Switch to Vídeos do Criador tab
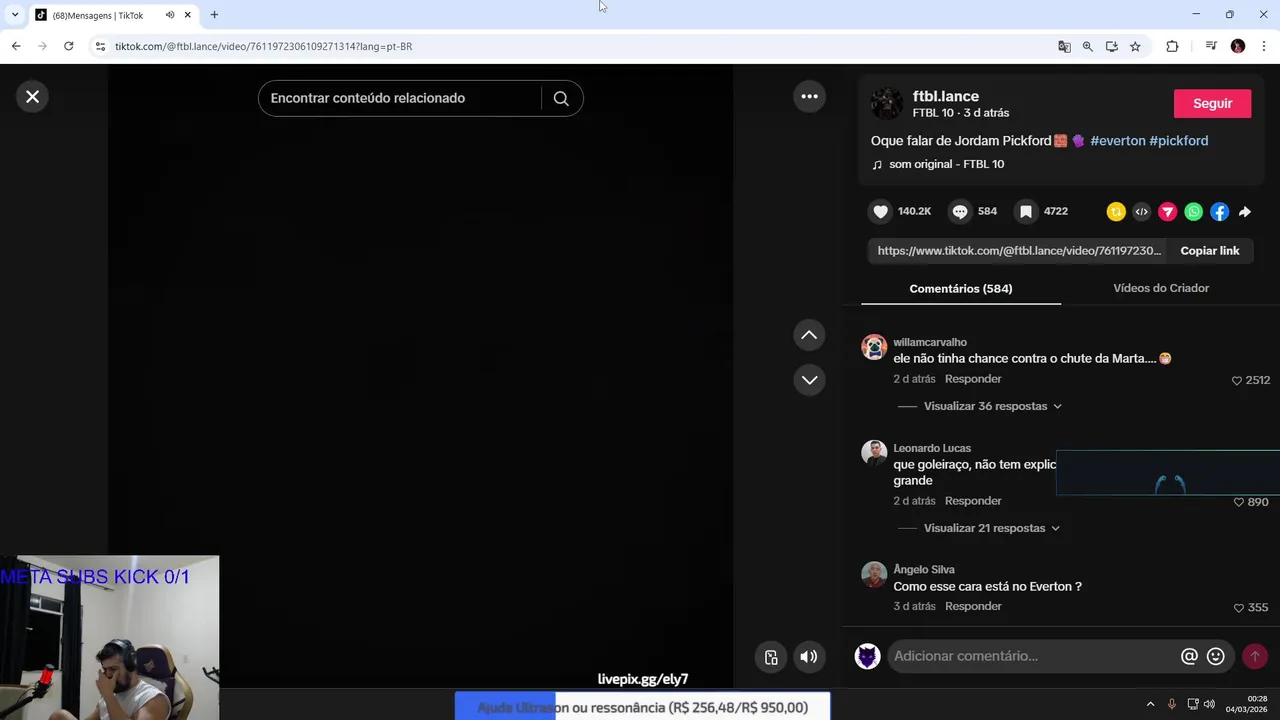The width and height of the screenshot is (1280, 720). 1161,288
